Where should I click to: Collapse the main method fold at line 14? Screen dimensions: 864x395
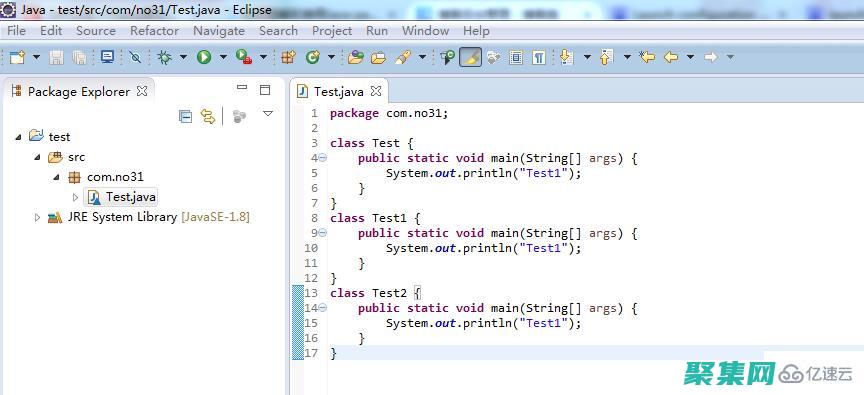click(322, 308)
